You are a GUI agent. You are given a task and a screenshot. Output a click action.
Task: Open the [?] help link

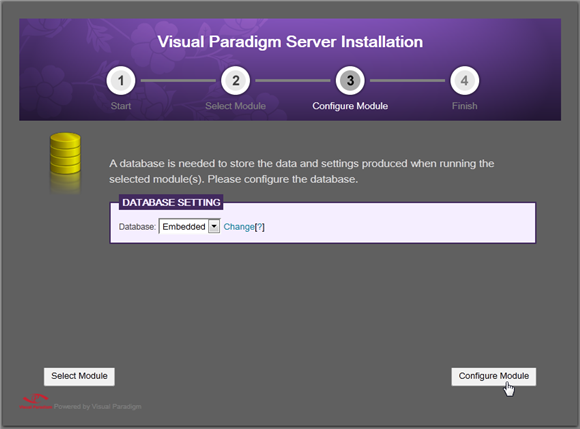coord(260,227)
